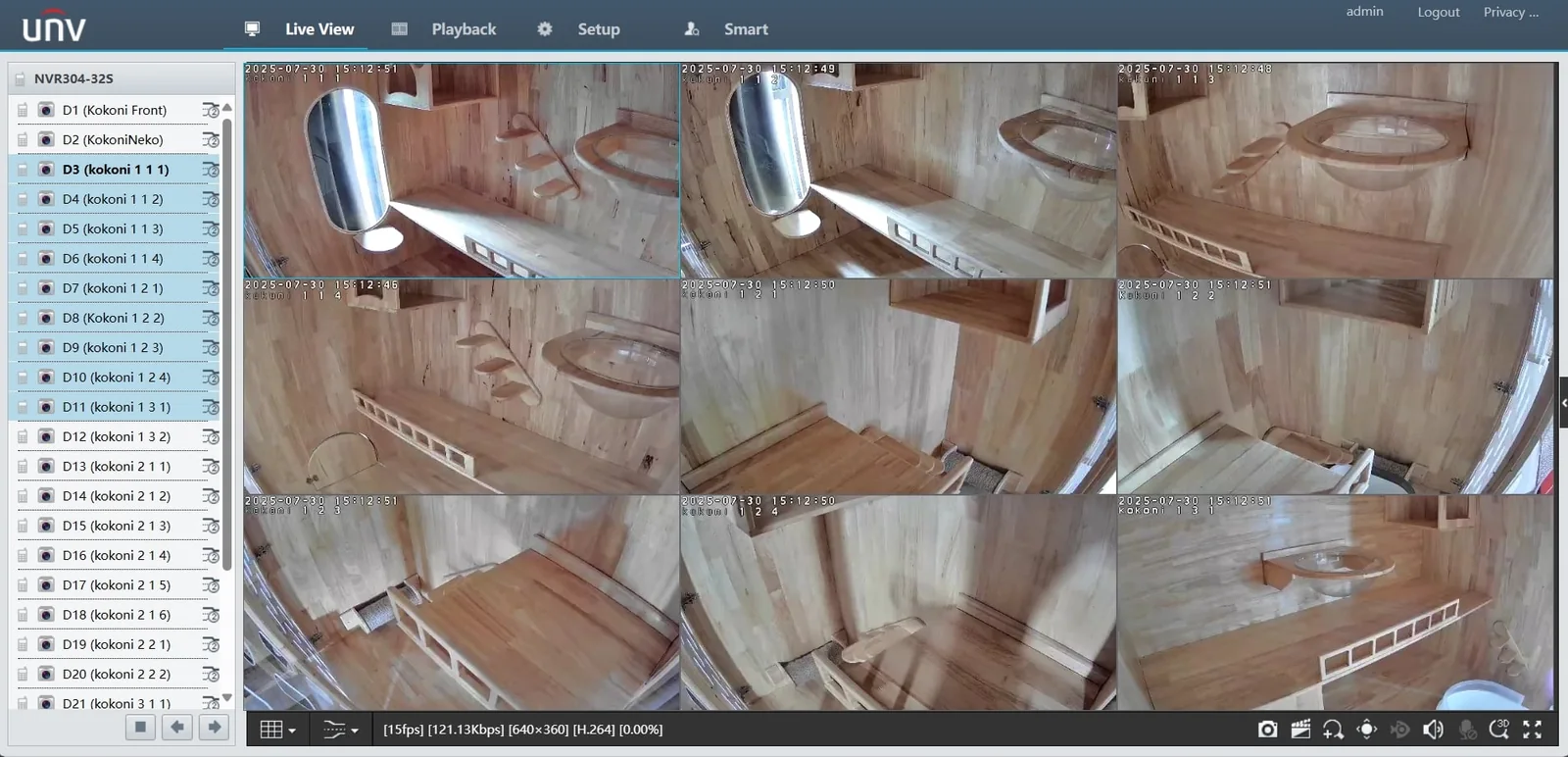
Task: Click the Logout link
Action: coord(1439,12)
